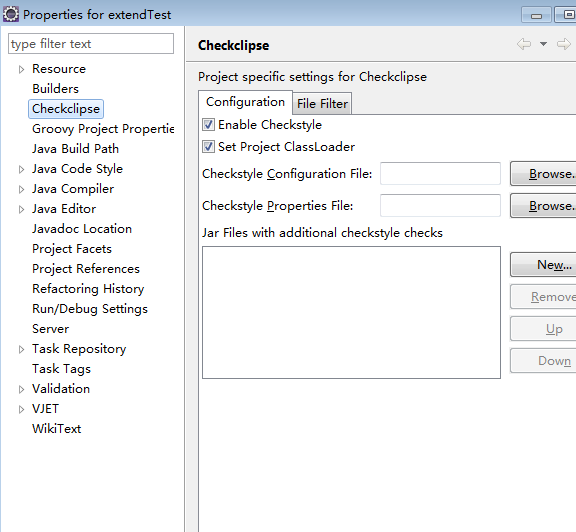The height and width of the screenshot is (532, 576).
Task: Focus the Checkstyle Properties File input
Action: [440, 206]
